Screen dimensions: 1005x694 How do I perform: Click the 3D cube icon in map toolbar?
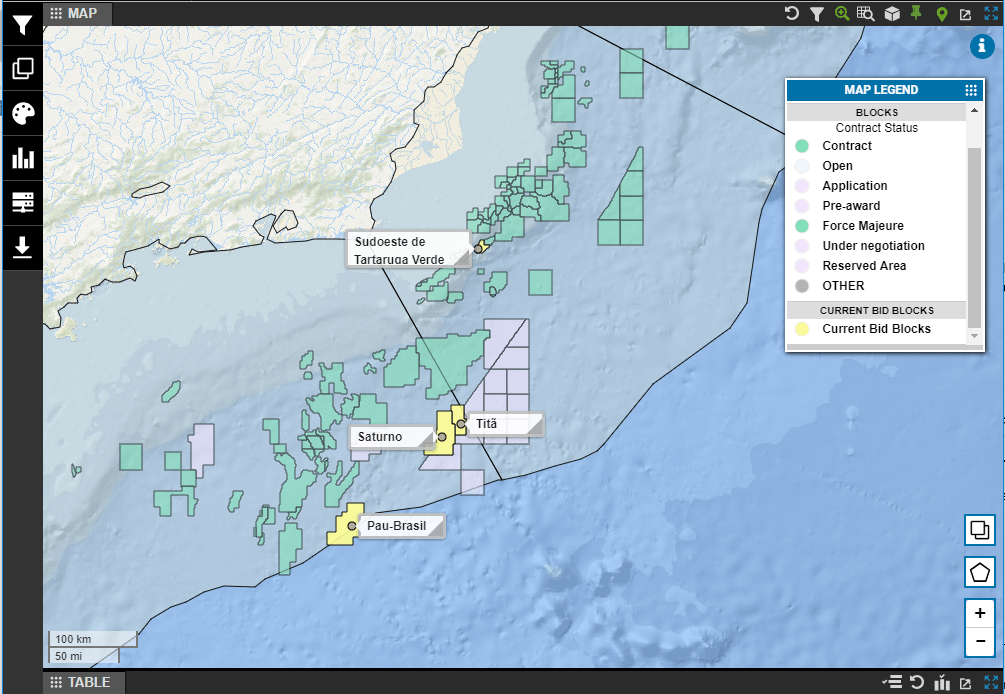coord(892,14)
